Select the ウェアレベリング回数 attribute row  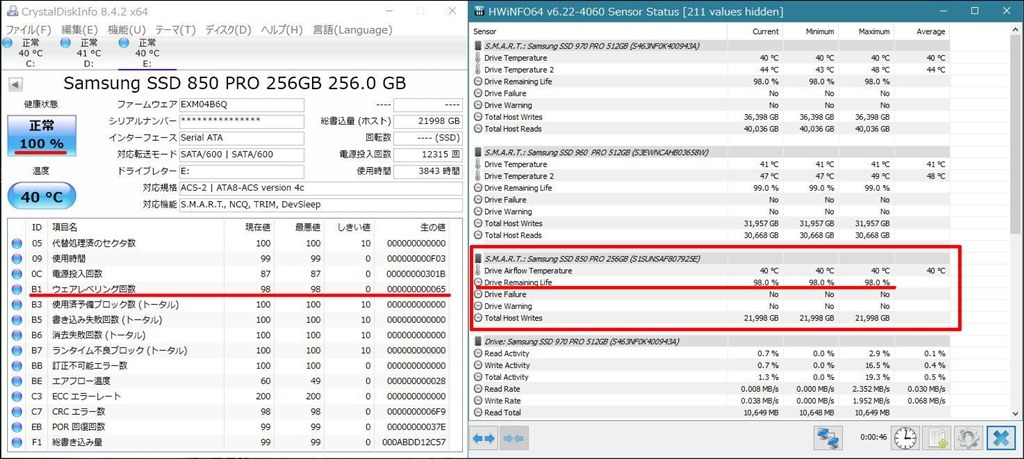pyautogui.click(x=234, y=289)
